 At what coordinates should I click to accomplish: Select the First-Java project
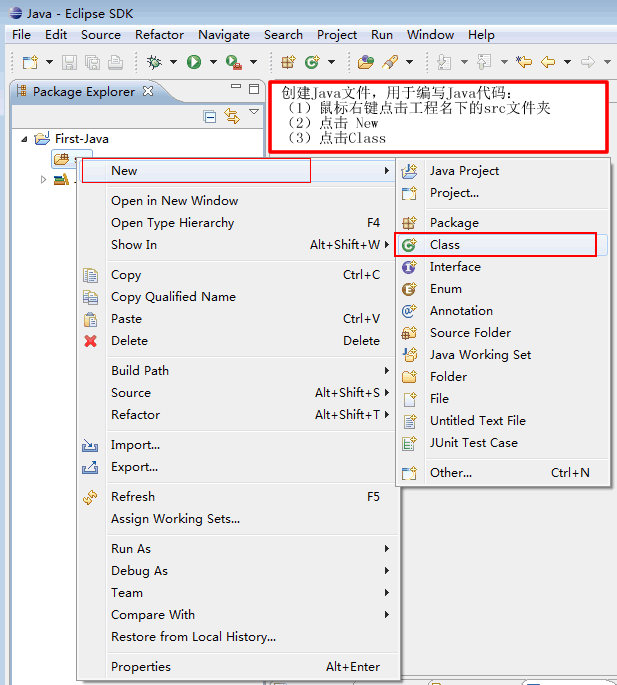[x=82, y=139]
